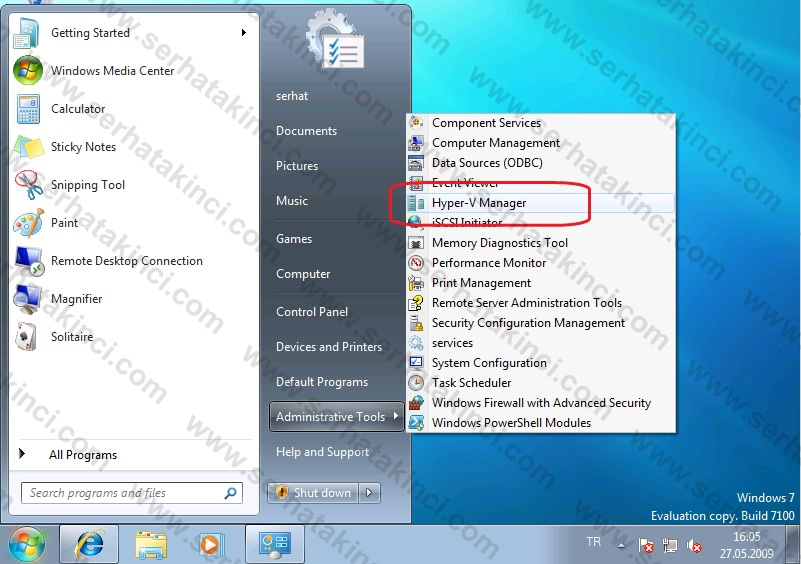Open Action Center flag tray icon
Viewport: 801px width, 564px height.
click(646, 546)
